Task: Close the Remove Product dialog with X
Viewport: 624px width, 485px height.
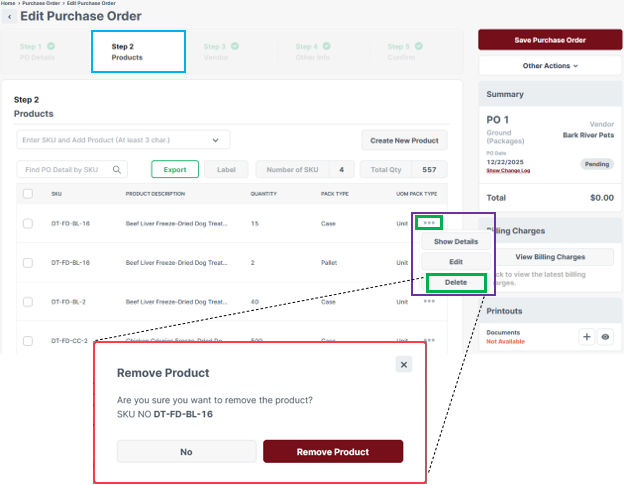Action: (x=404, y=365)
